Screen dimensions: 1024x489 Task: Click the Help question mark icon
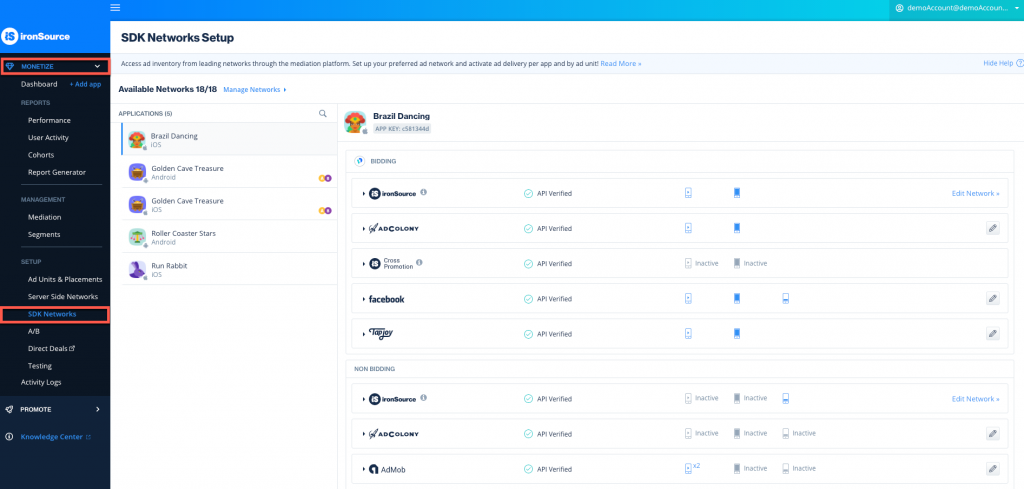click(x=1019, y=63)
